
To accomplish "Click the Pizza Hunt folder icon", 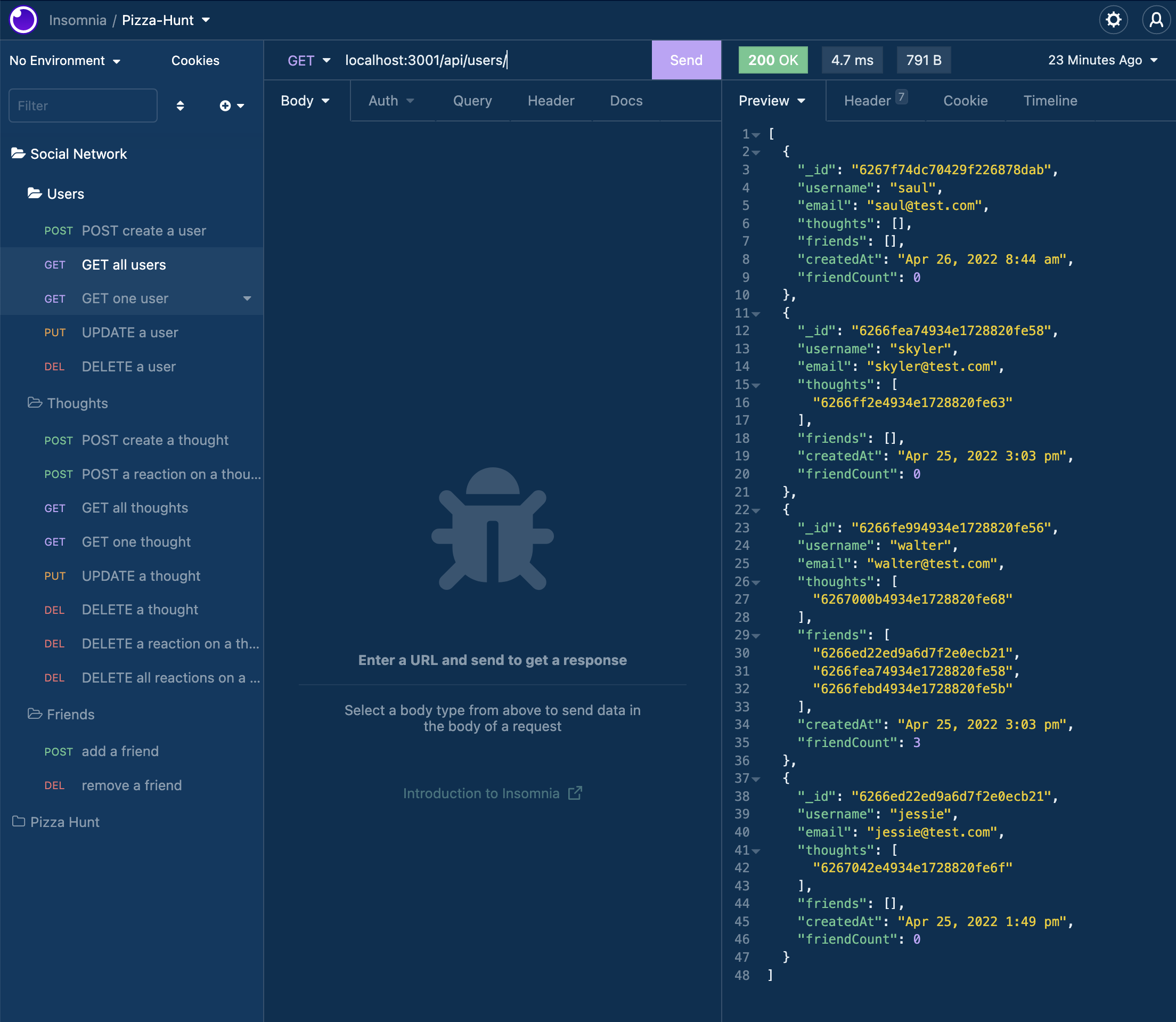I will coord(18,821).
